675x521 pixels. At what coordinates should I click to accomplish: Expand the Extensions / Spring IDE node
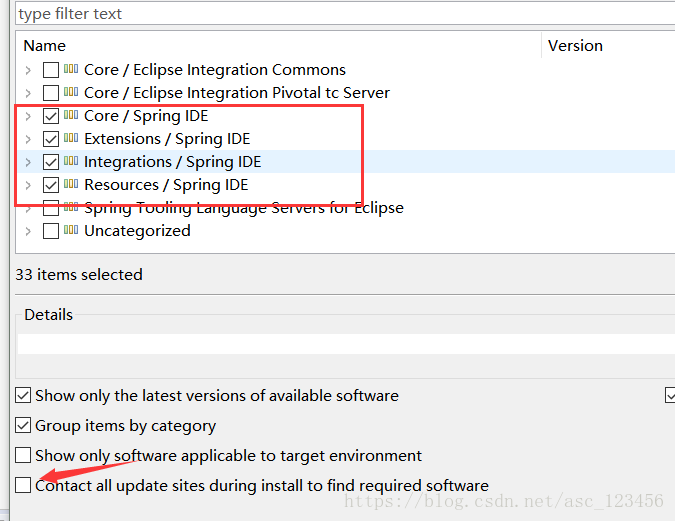(x=28, y=139)
